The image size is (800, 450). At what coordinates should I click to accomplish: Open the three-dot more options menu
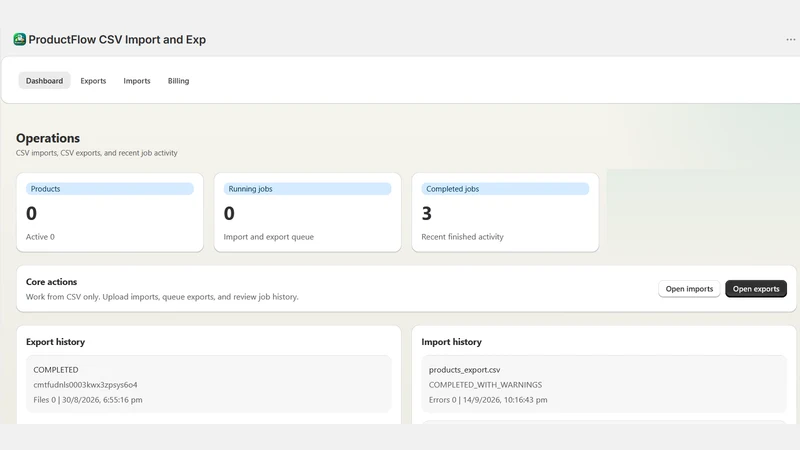[x=790, y=40]
